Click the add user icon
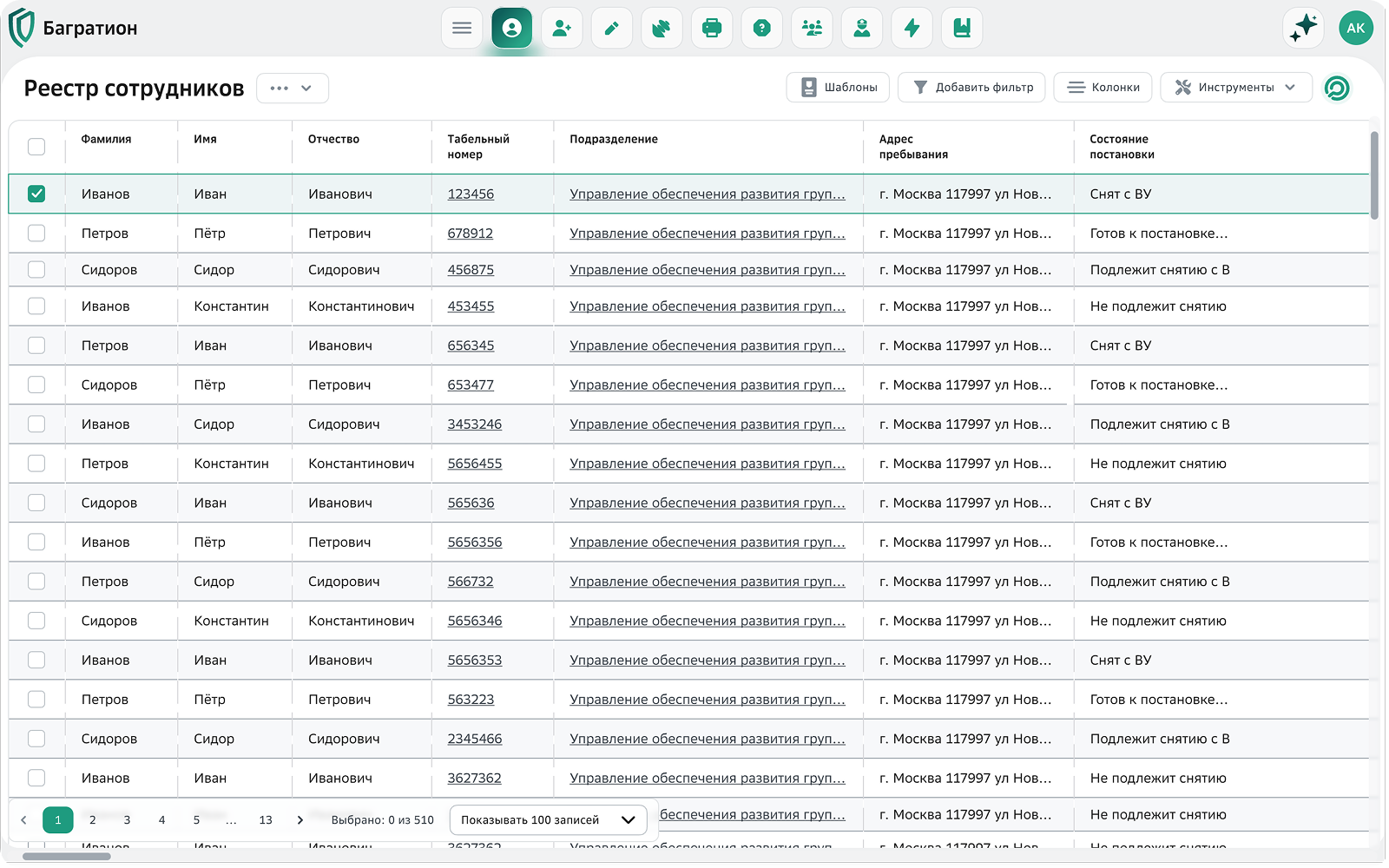 click(x=562, y=29)
